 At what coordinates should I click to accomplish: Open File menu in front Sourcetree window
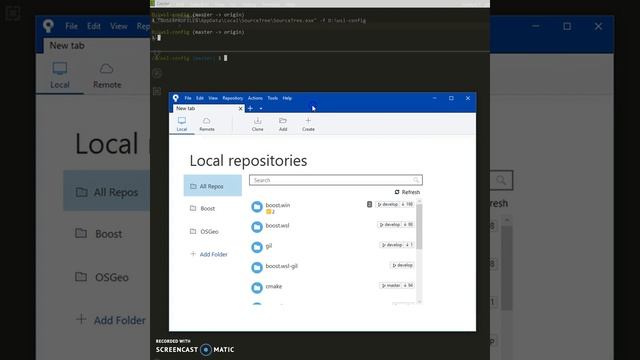click(188, 98)
